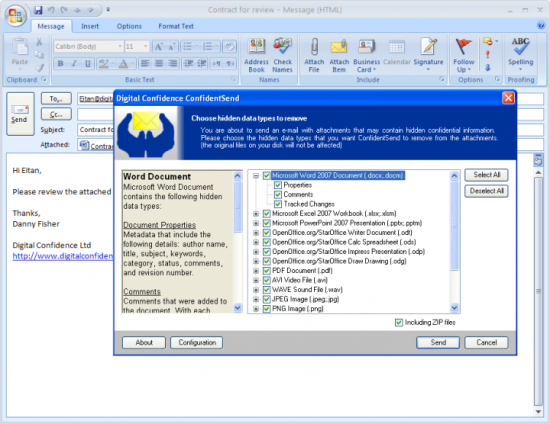This screenshot has height=424, width=550.
Task: Click Select All button
Action: (x=487, y=175)
